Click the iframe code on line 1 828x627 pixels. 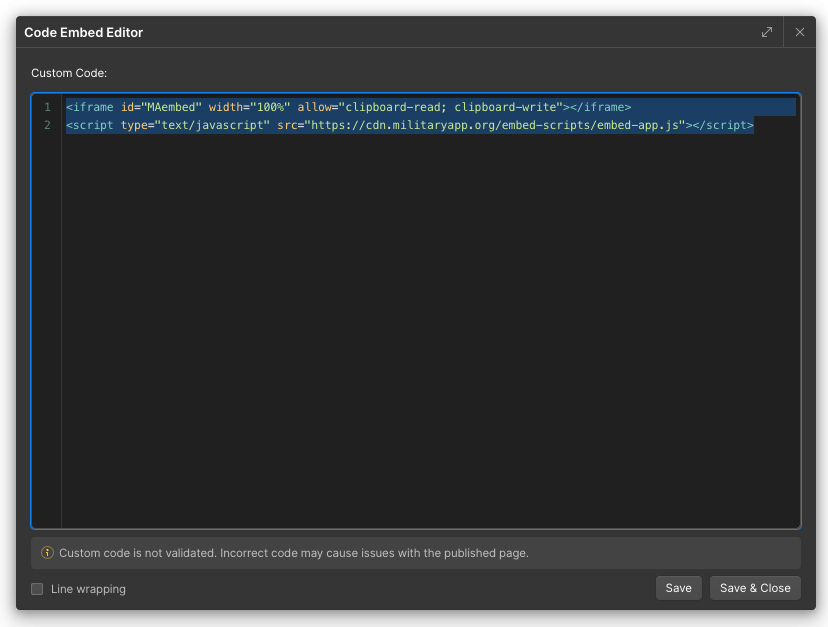point(349,107)
